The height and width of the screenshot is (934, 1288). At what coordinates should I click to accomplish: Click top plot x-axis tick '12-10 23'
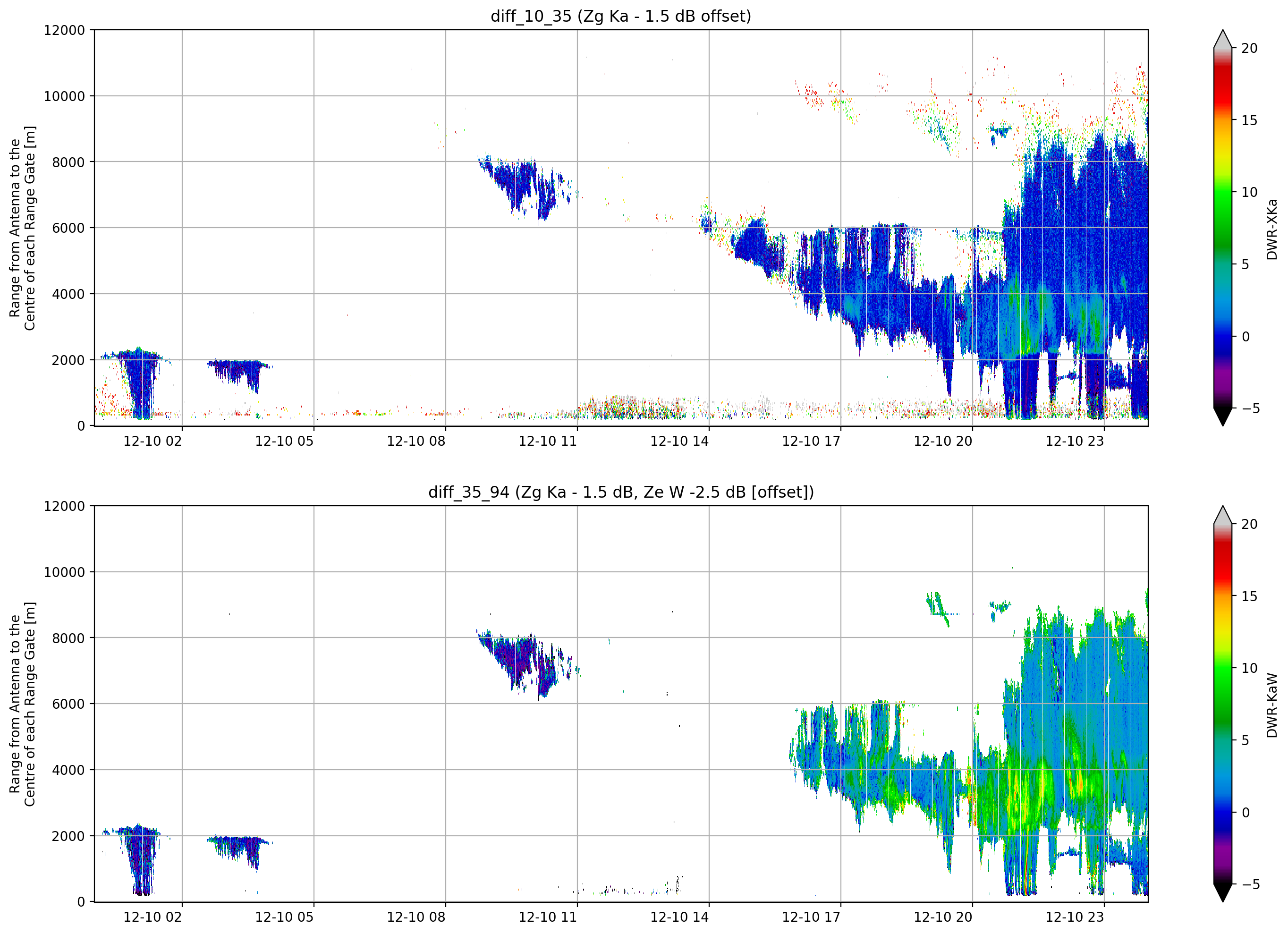(x=1075, y=441)
